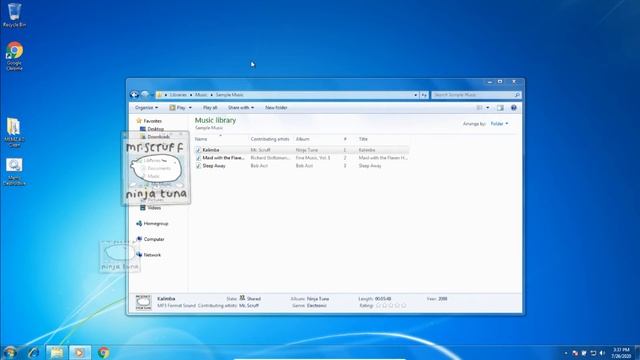Click the Kalimba music file icon
Viewport: 640px width, 360px height.
coord(198,150)
